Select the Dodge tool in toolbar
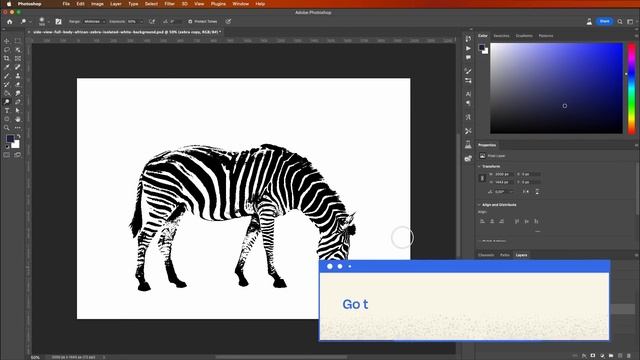Viewport: 640px width, 360px height. (7, 102)
